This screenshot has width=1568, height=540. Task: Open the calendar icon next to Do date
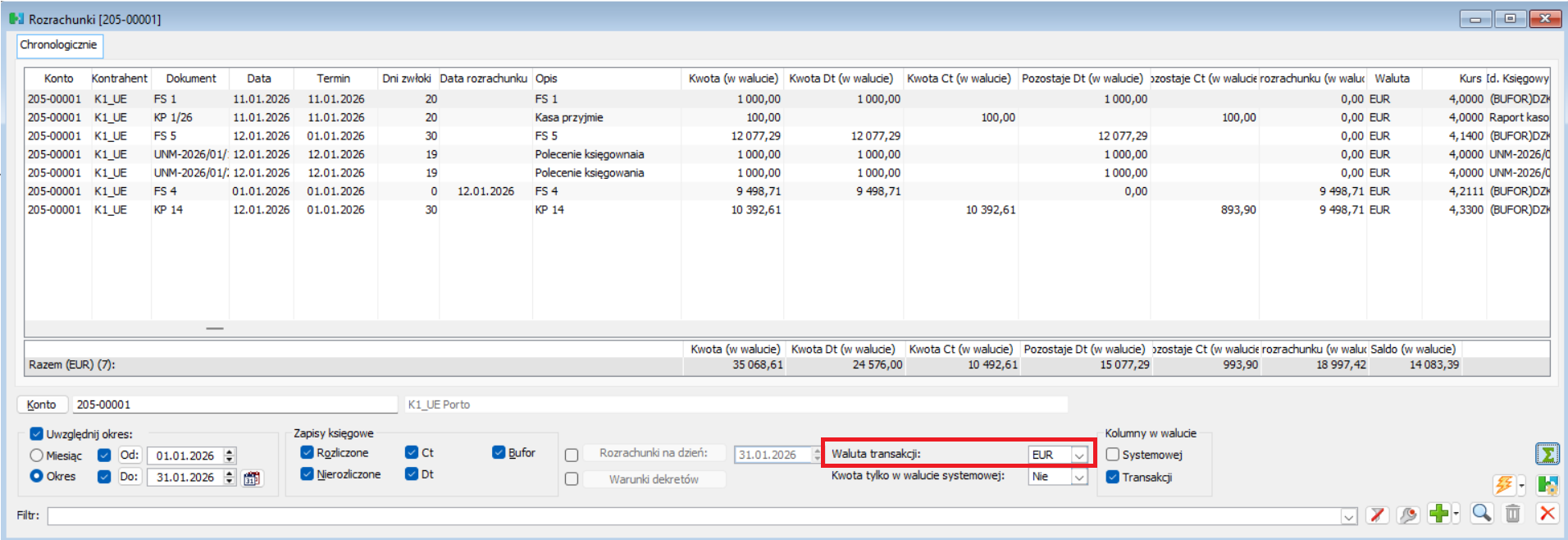(x=252, y=478)
